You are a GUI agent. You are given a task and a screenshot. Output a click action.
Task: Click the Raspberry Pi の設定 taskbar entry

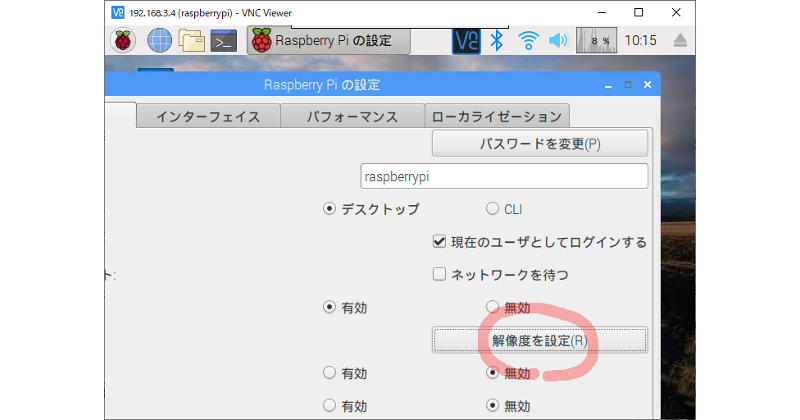[x=329, y=41]
